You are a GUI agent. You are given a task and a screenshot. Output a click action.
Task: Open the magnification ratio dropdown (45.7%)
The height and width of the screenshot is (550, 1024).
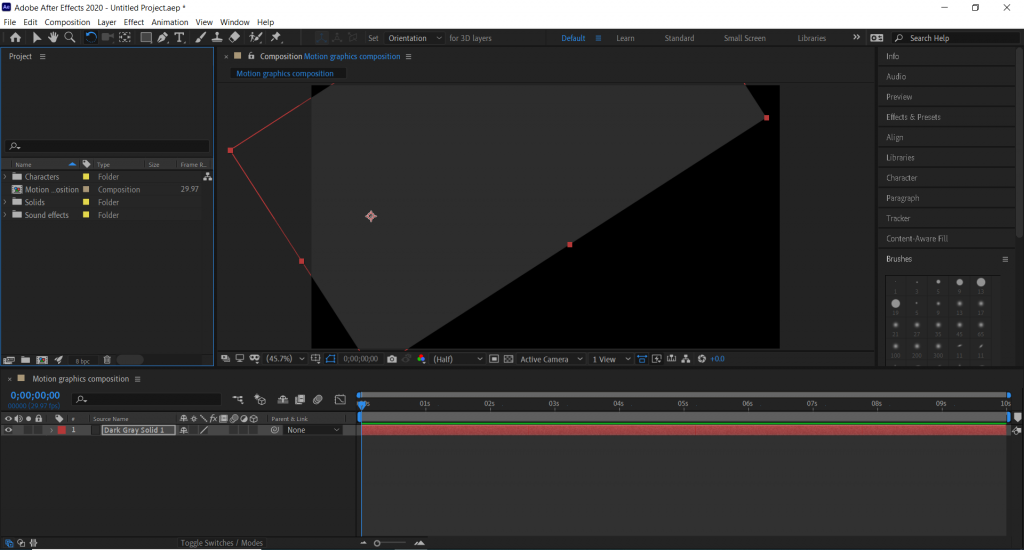click(285, 359)
